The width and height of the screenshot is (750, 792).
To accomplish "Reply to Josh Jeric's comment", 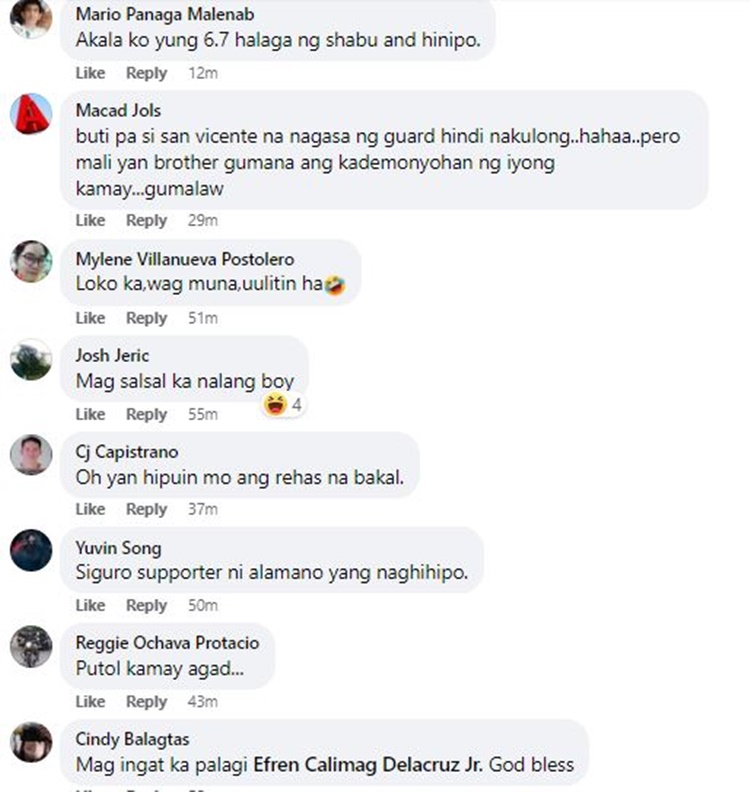I will [146, 414].
